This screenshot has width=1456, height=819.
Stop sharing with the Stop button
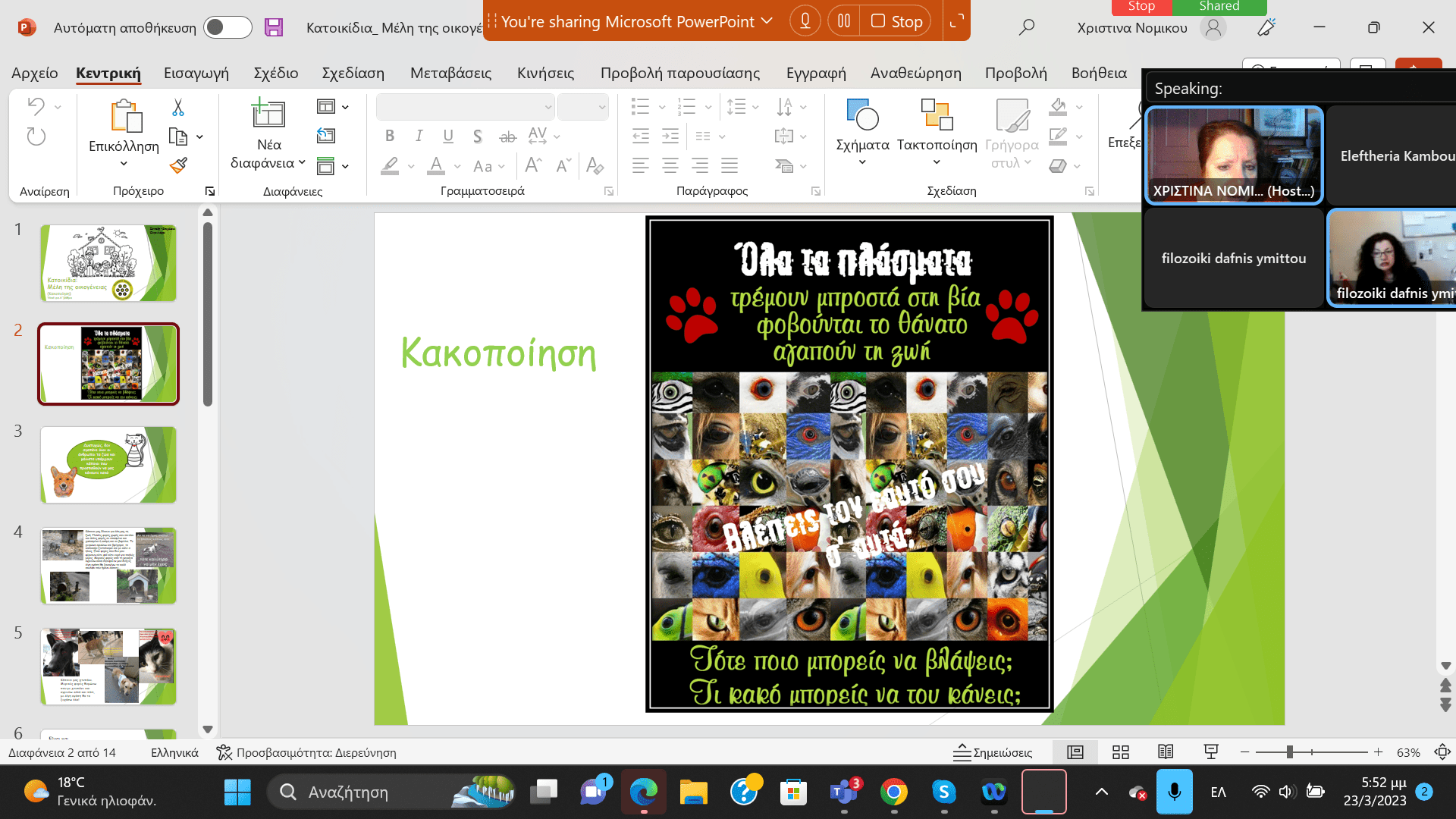(x=897, y=21)
